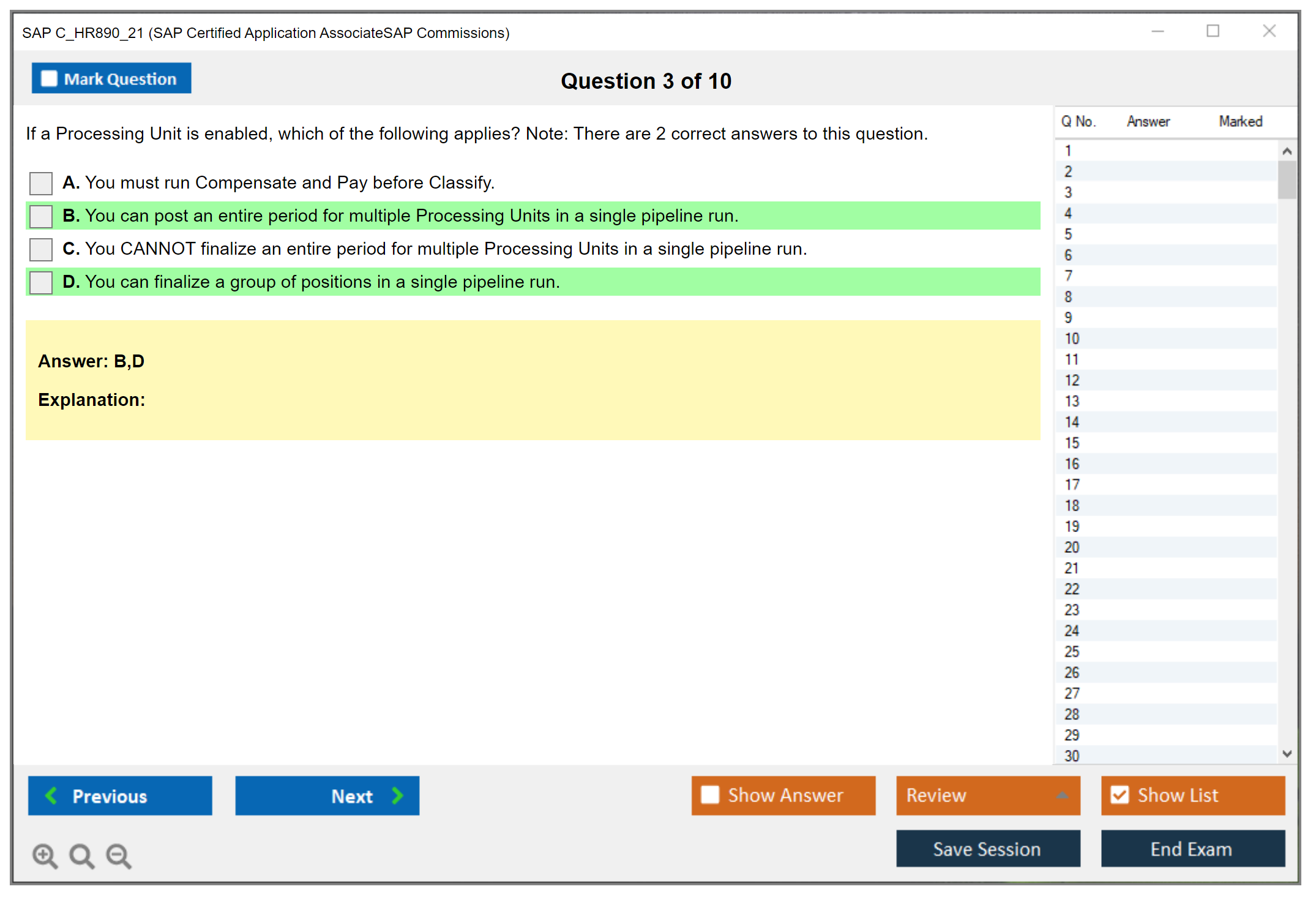1316x900 pixels.
Task: Click the reset zoom magnifier icon
Action: [x=81, y=855]
